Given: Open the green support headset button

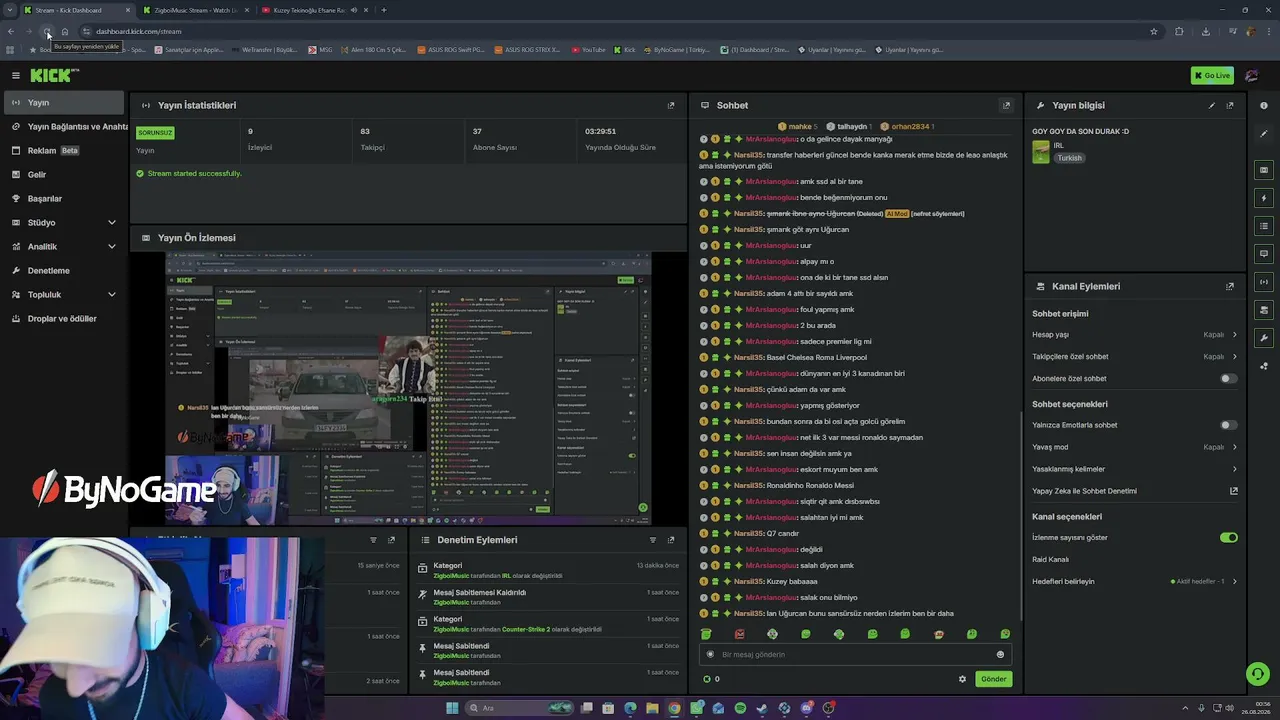Looking at the screenshot, I should point(1258,674).
